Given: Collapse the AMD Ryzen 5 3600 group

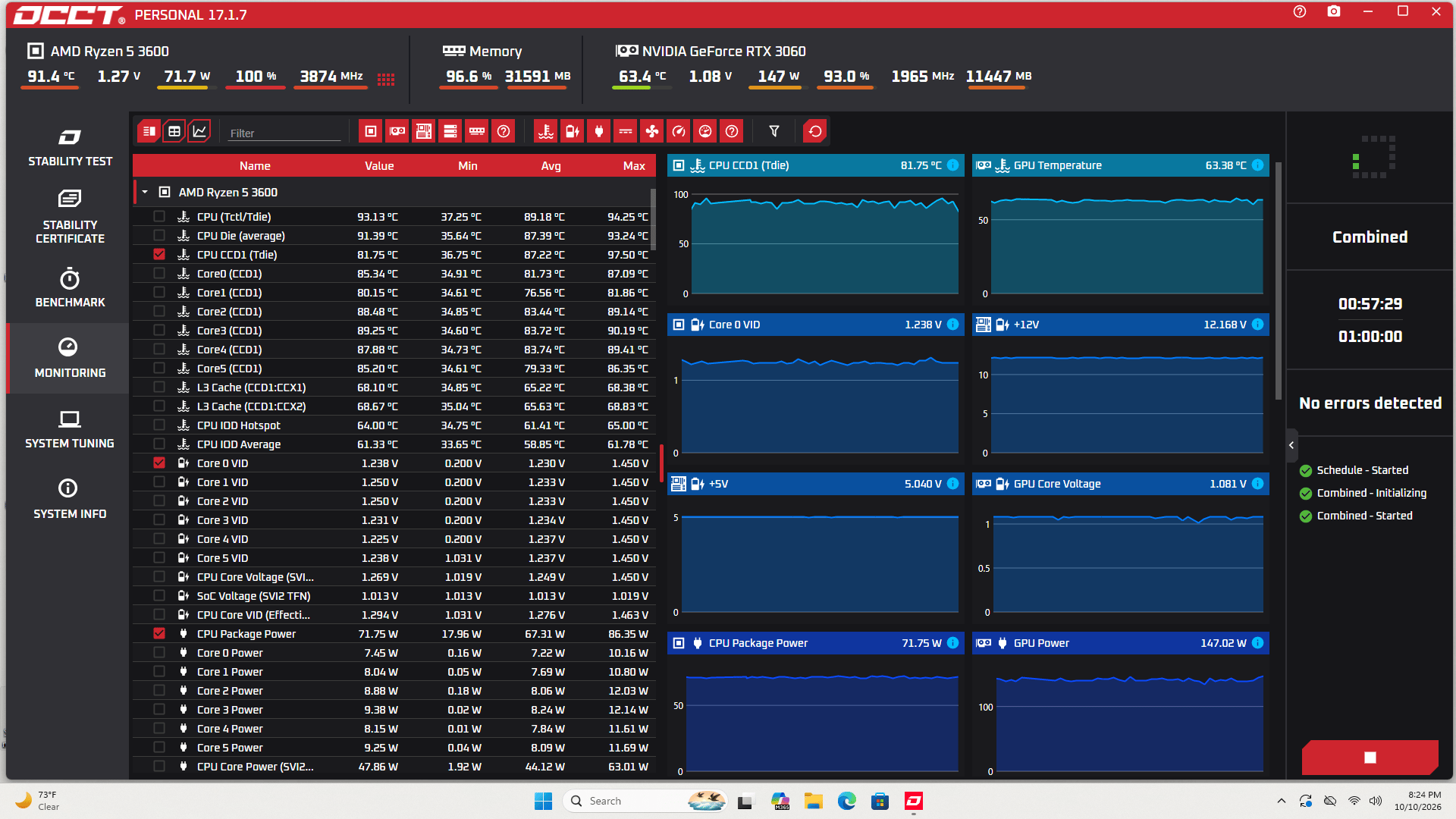Looking at the screenshot, I should click(x=145, y=193).
